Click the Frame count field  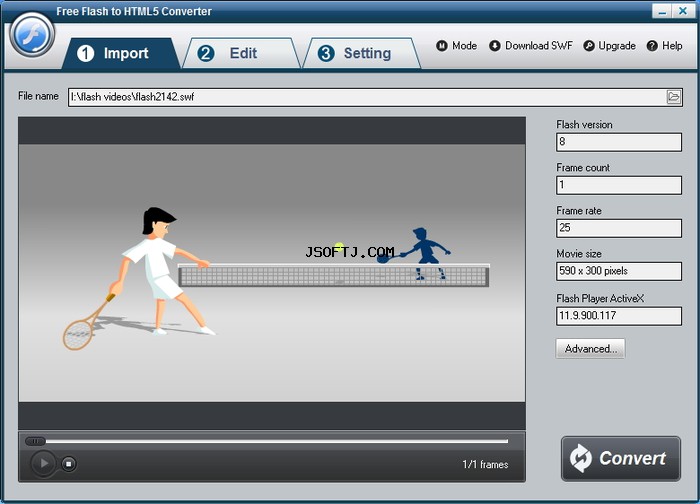(619, 185)
